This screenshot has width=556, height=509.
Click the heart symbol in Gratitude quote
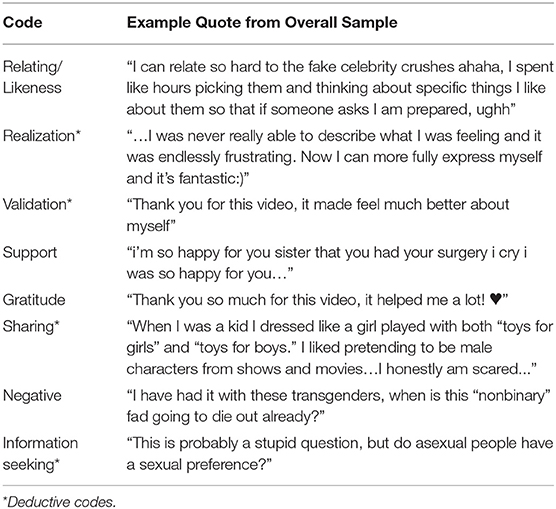pyautogui.click(x=495, y=300)
